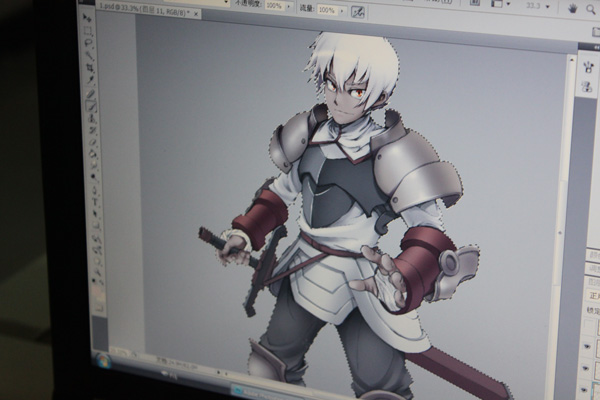Toggle the top visible layer eye icon
The width and height of the screenshot is (600, 400).
click(587, 346)
